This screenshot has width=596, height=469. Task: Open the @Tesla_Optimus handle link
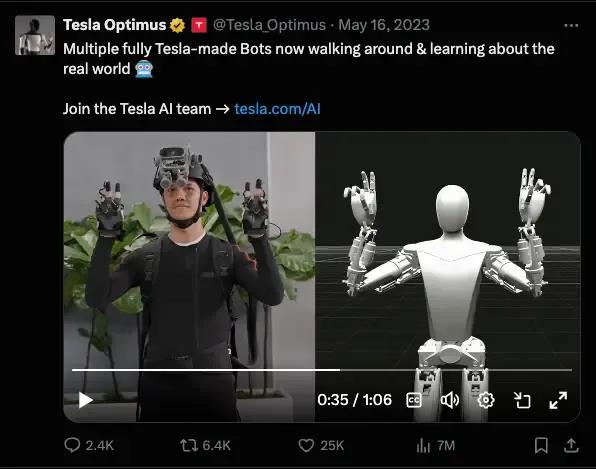269,25
